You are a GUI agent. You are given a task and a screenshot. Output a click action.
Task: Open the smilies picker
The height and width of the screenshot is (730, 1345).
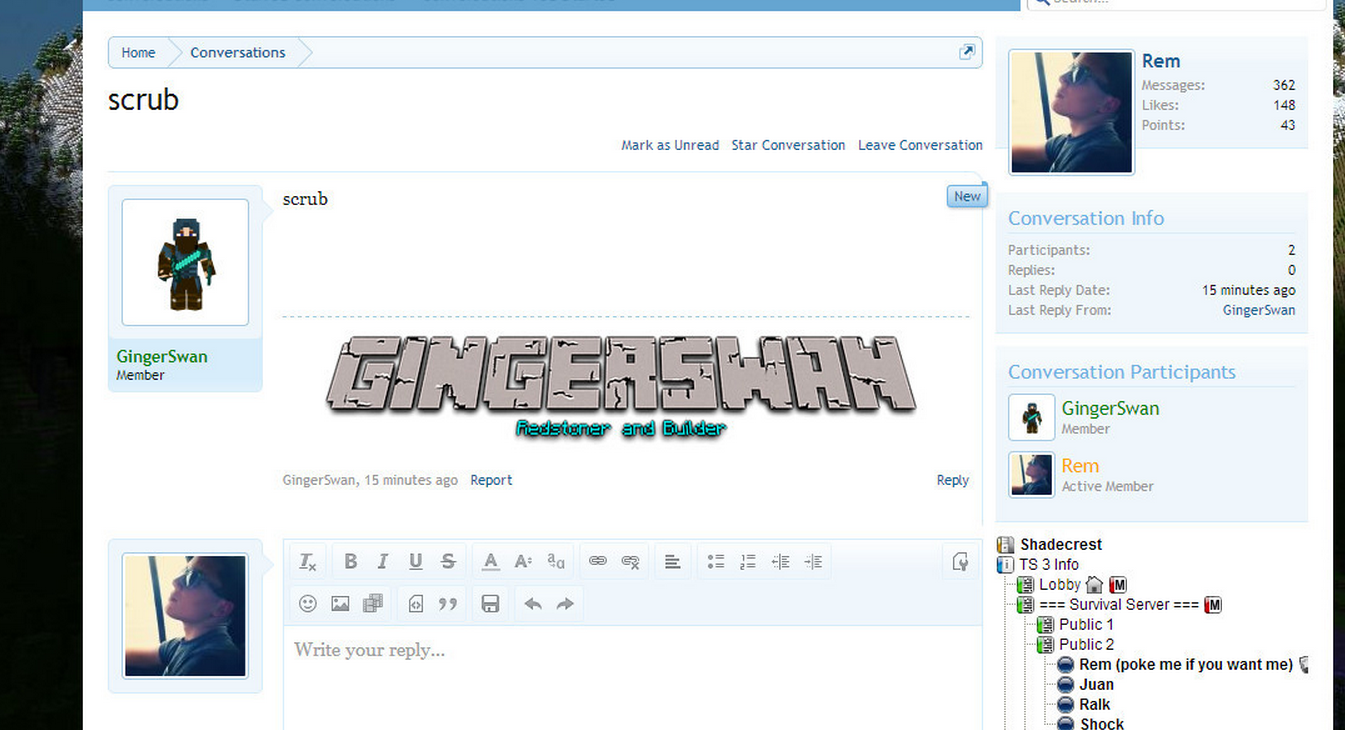(x=308, y=604)
